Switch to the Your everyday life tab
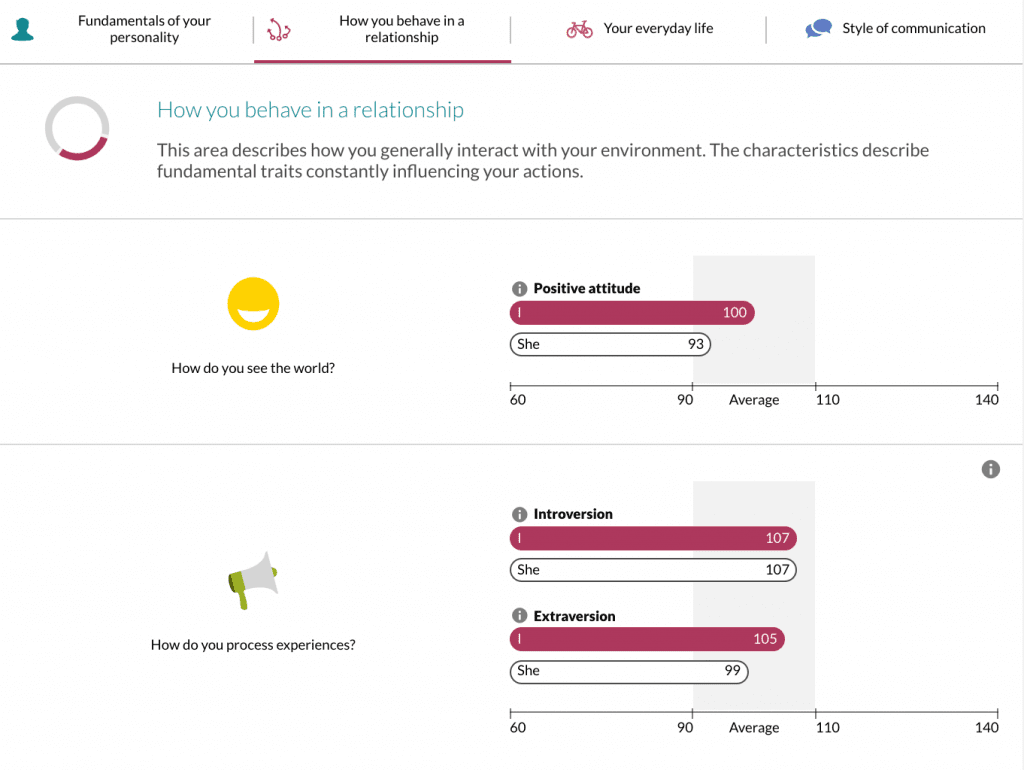This screenshot has height=770, width=1024. pos(658,29)
